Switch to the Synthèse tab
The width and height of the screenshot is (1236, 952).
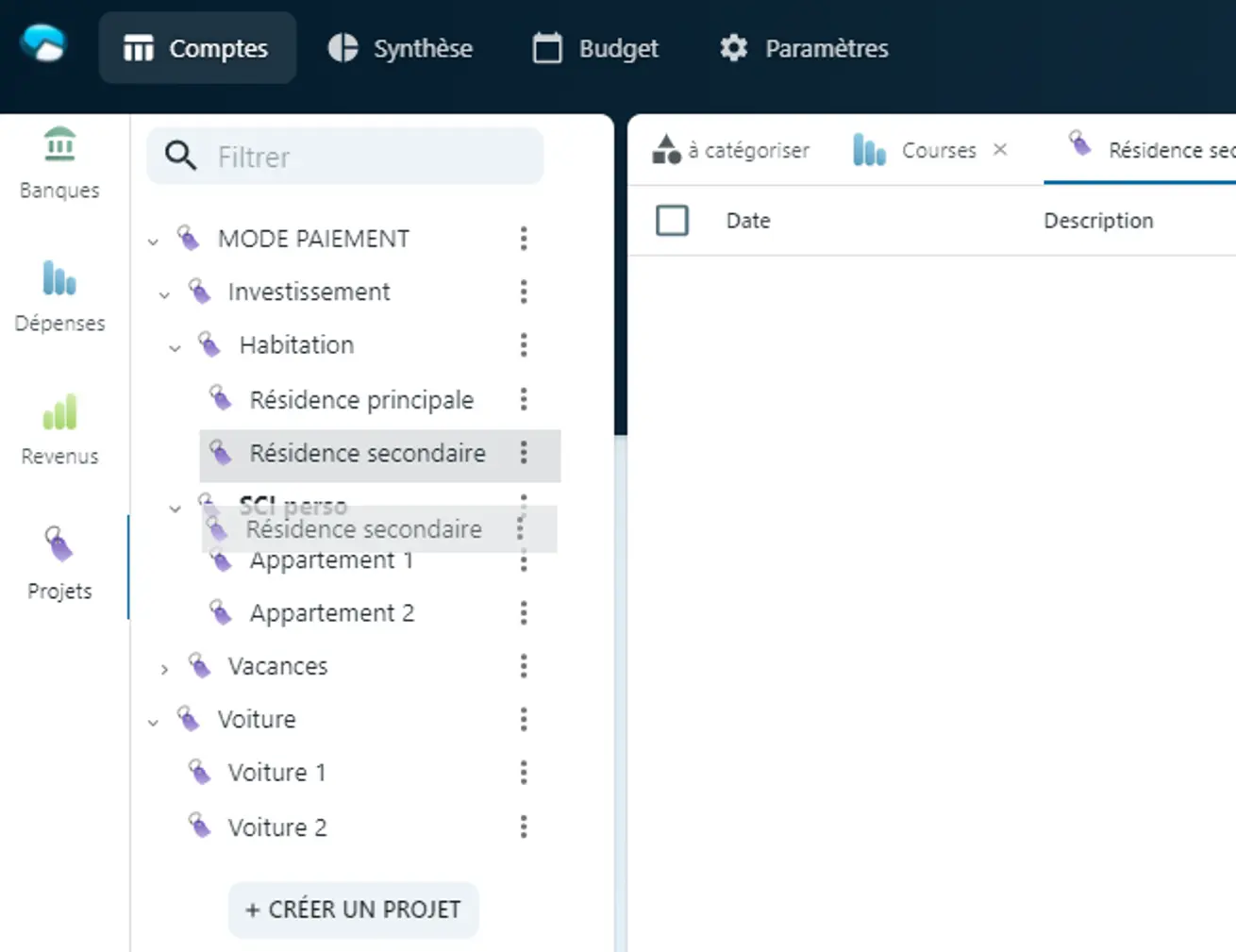pos(401,48)
